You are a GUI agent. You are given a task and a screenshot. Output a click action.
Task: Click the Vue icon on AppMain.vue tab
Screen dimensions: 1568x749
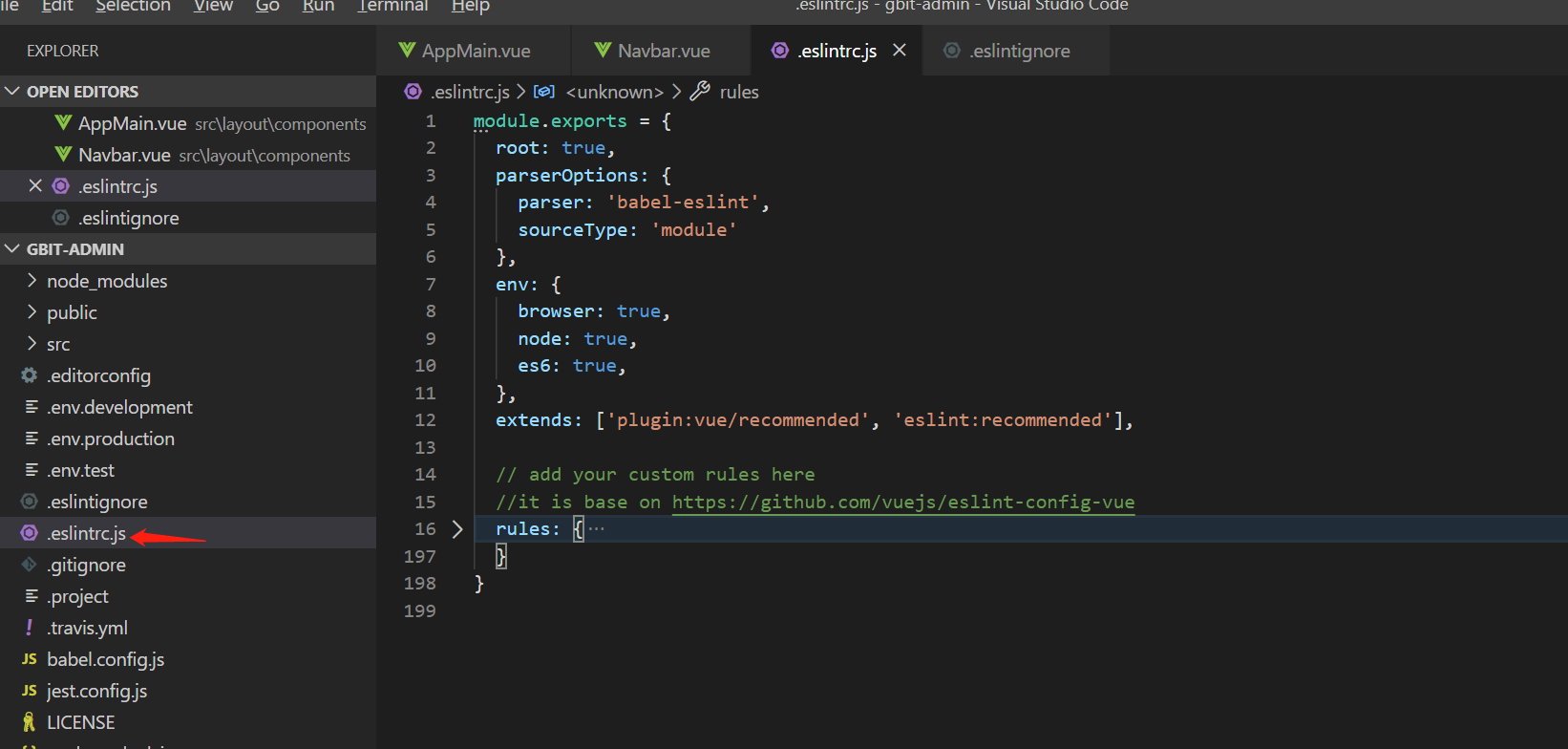pyautogui.click(x=407, y=51)
